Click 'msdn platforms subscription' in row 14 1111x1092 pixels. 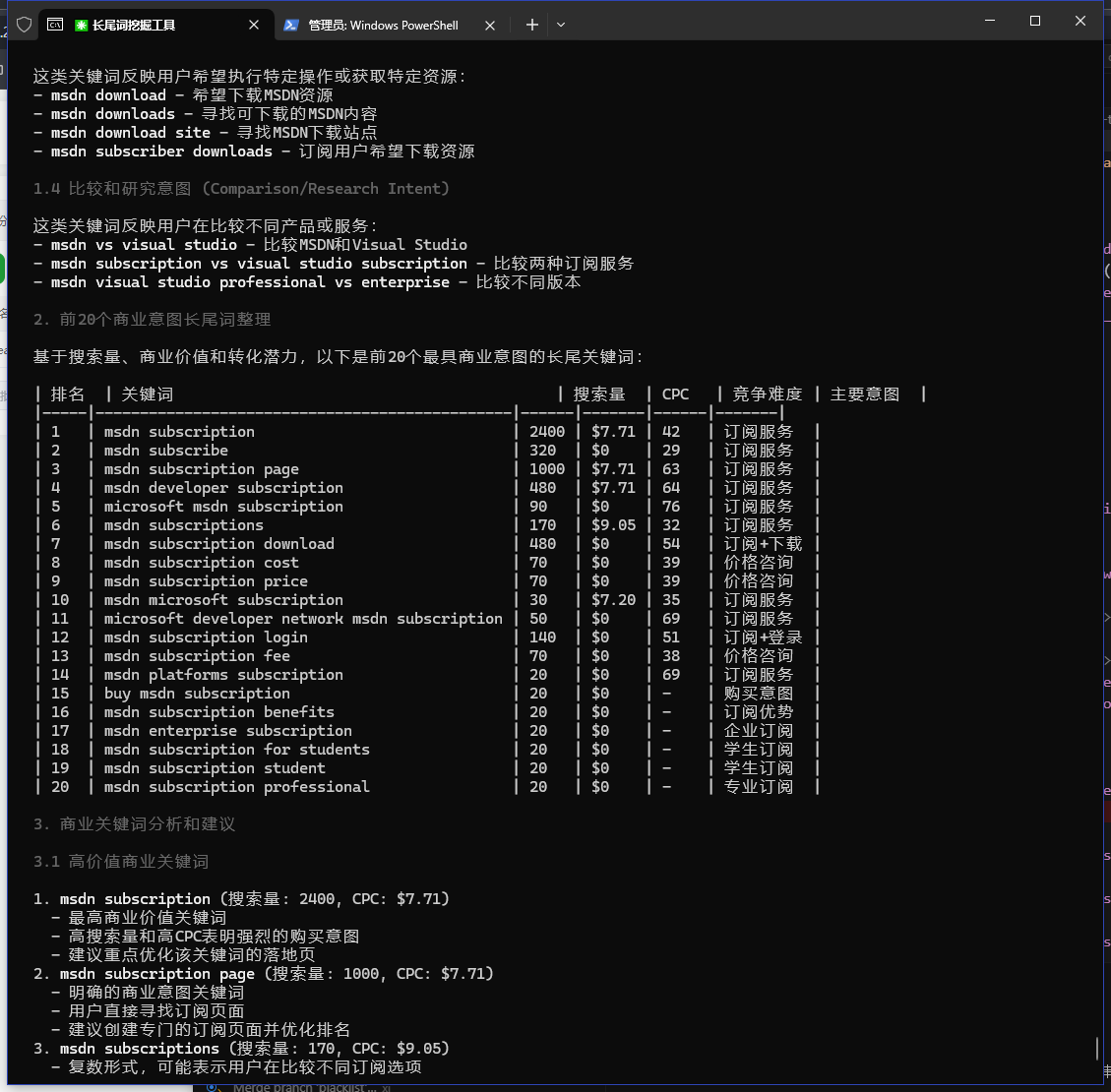coord(223,675)
